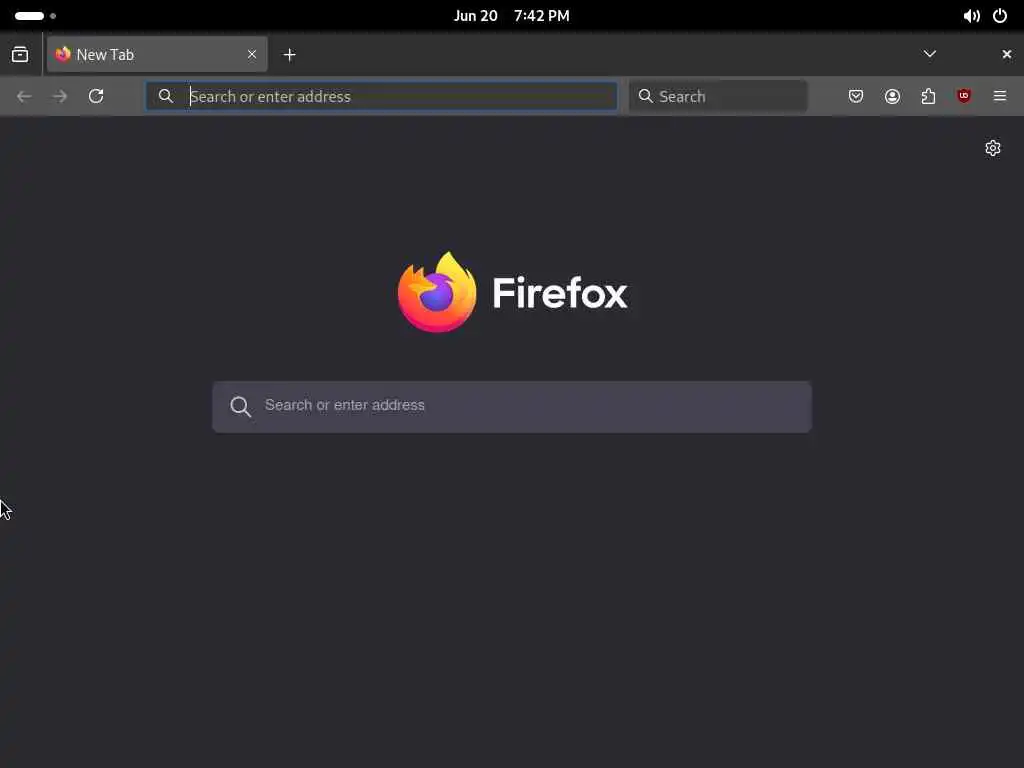Open the uBlock Origin extension
The image size is (1024, 768).
(964, 96)
